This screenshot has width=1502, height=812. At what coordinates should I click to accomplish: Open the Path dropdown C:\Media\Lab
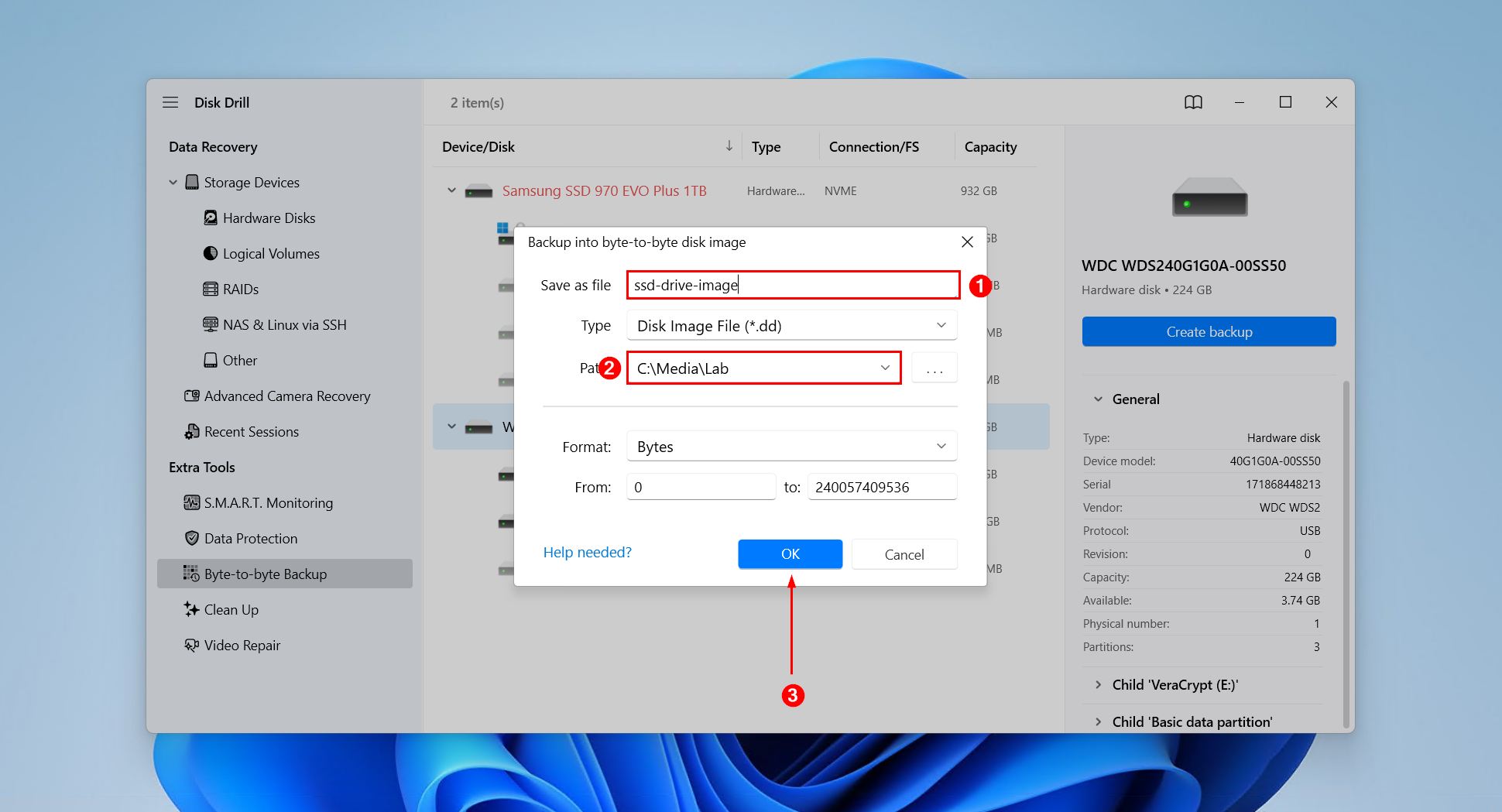point(763,368)
